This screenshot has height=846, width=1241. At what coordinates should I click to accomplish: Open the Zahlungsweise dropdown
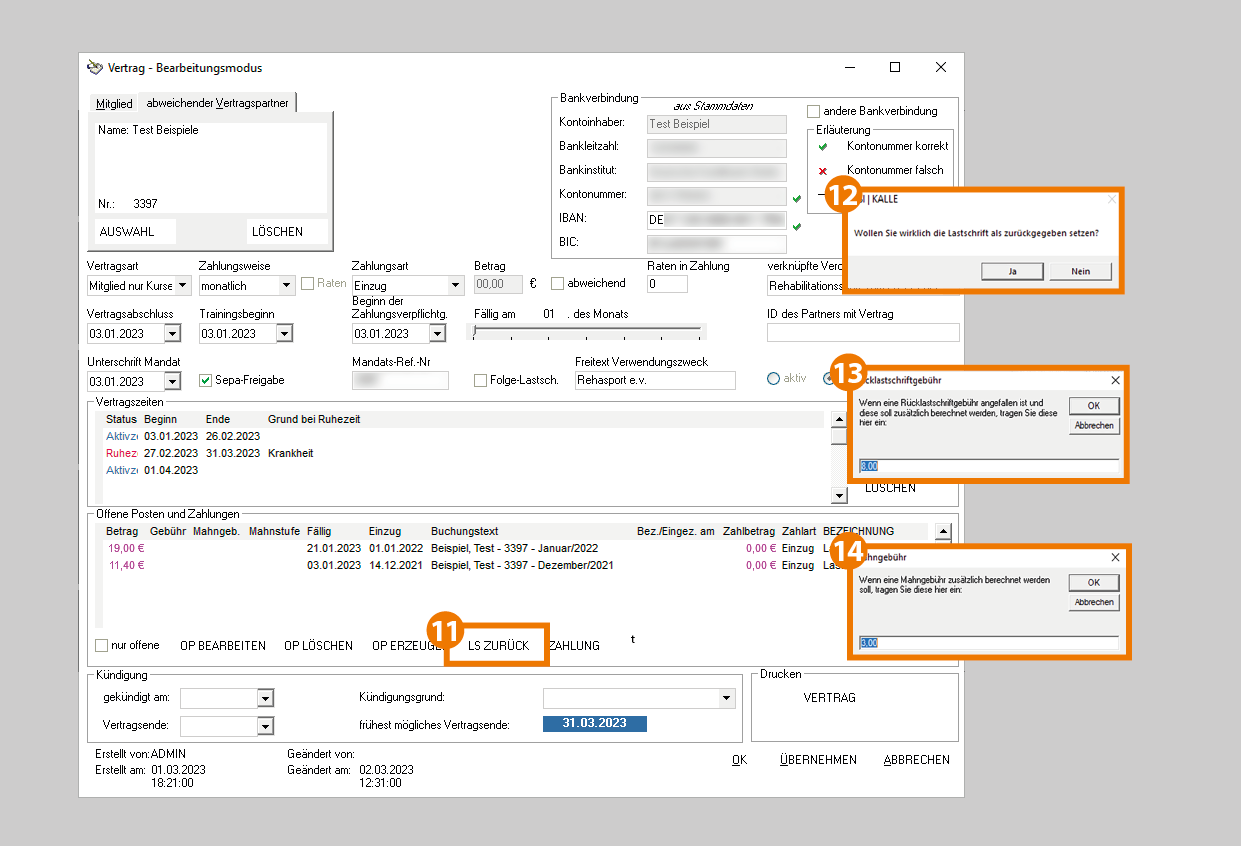point(286,286)
